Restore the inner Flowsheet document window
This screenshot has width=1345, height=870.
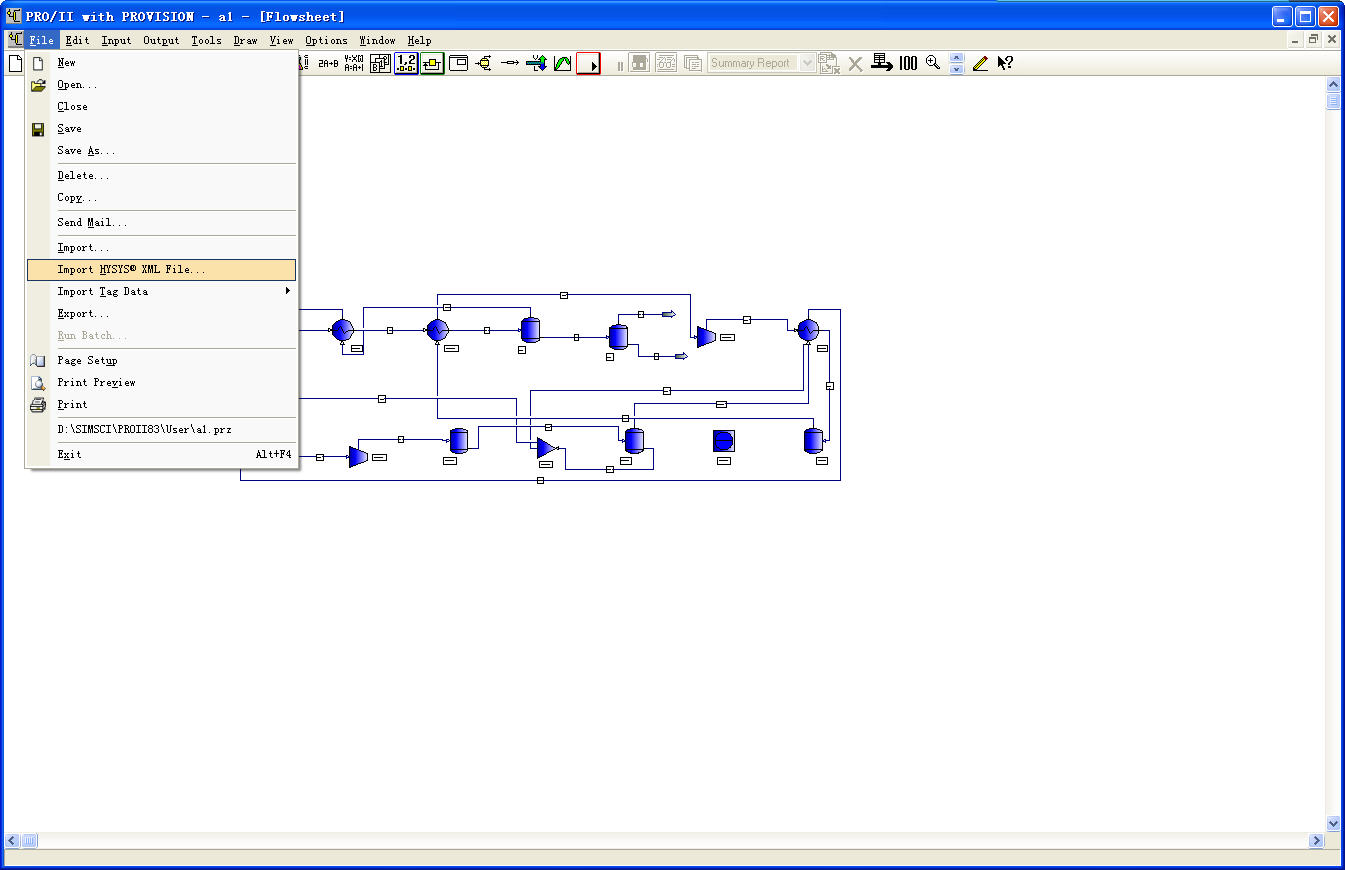pyautogui.click(x=1313, y=40)
